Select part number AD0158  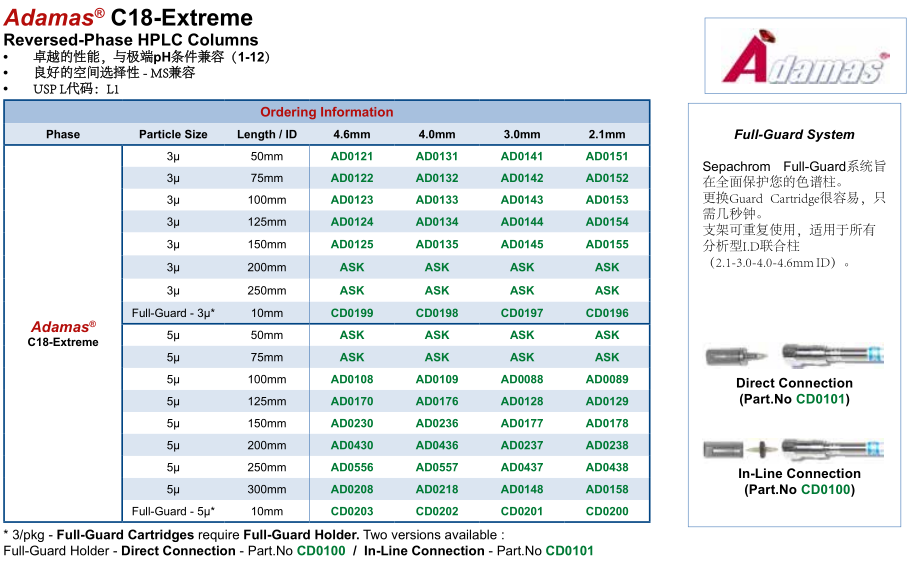pyautogui.click(x=607, y=489)
